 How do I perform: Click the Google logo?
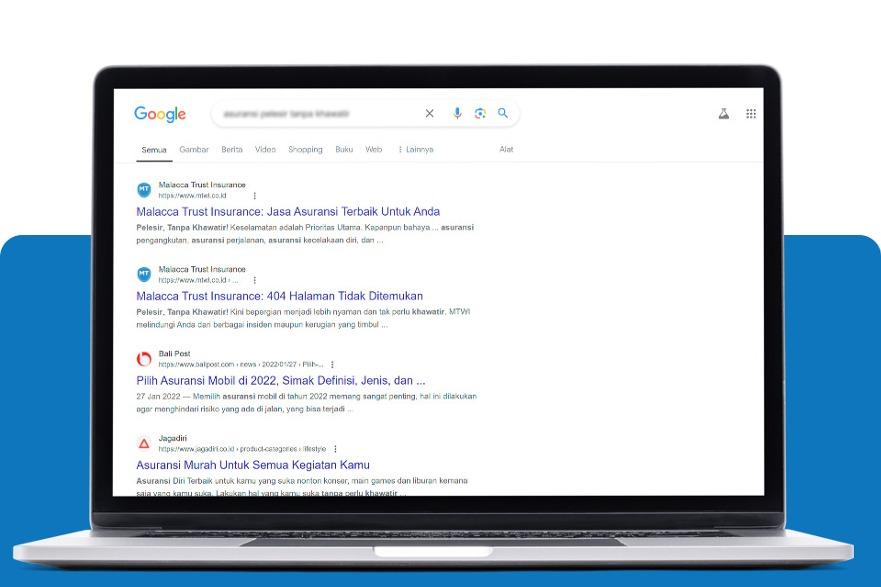click(x=160, y=114)
